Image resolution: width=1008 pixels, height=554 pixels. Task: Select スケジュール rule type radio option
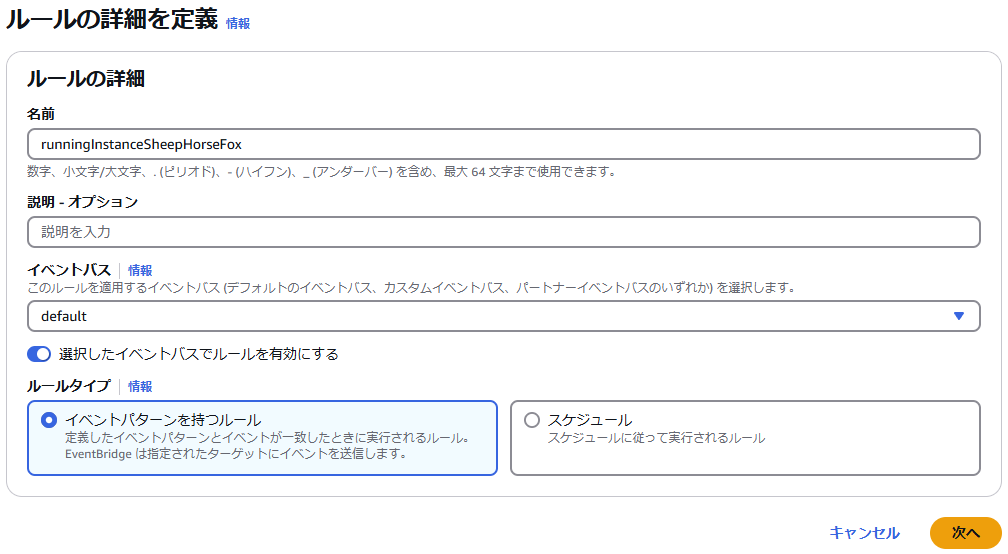coord(532,420)
